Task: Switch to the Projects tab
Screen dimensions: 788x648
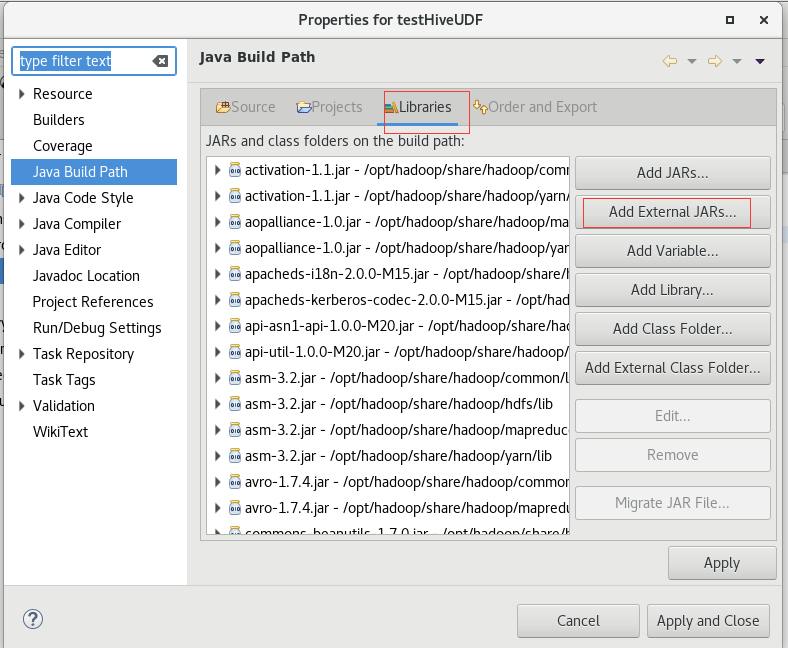Action: (329, 107)
